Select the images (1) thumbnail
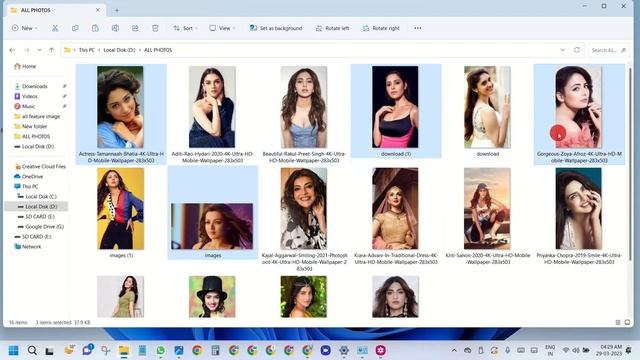640x360 pixels. point(120,209)
